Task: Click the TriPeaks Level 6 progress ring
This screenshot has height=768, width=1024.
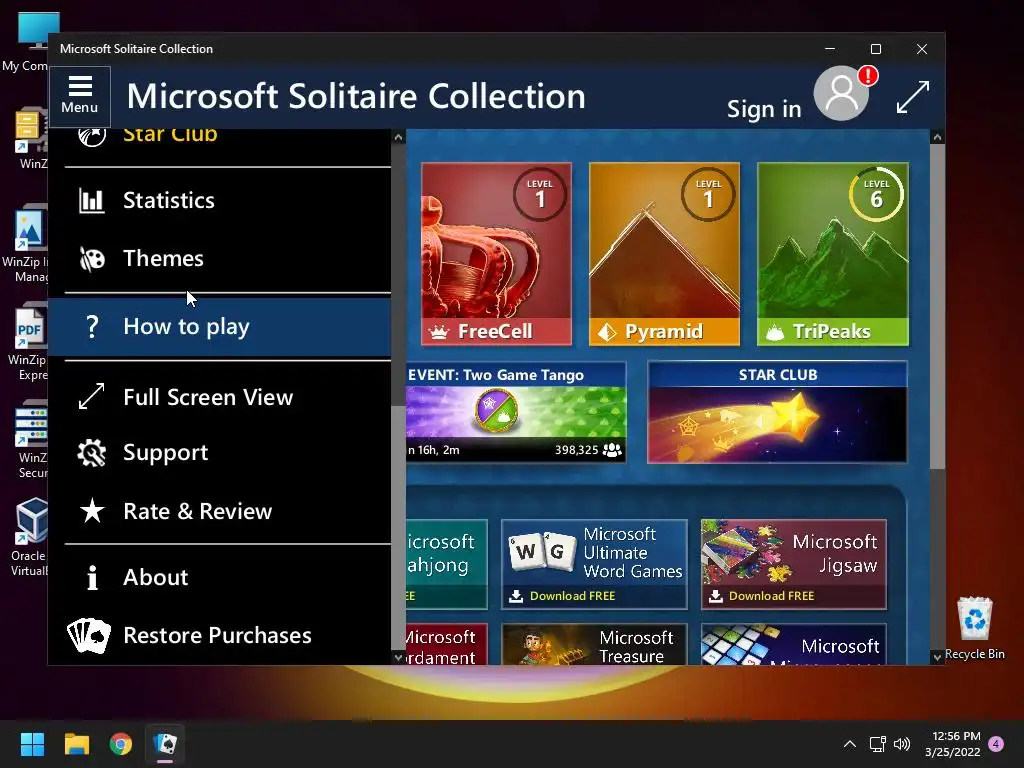Action: (876, 194)
